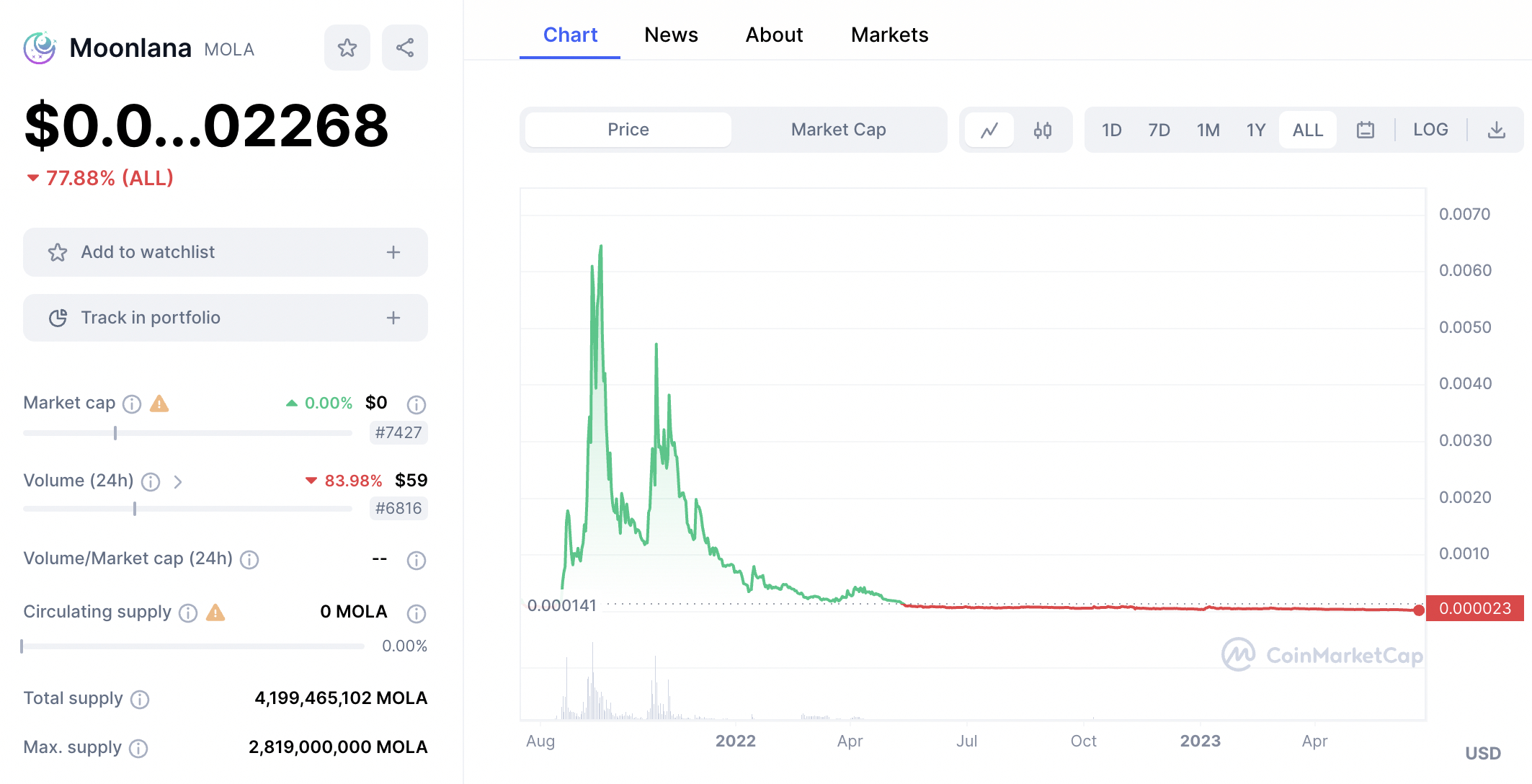Viewport: 1532px width, 784px height.
Task: Click the USD currency label
Action: click(x=1483, y=753)
